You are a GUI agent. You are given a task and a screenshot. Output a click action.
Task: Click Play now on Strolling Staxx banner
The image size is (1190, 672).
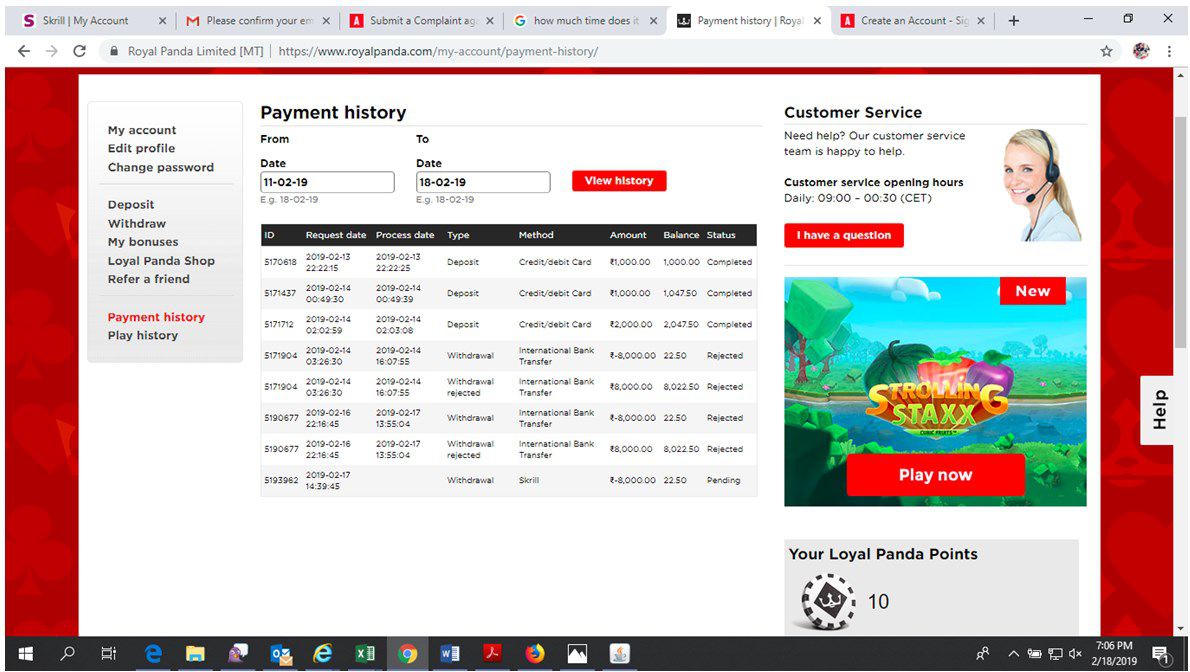[x=936, y=475]
